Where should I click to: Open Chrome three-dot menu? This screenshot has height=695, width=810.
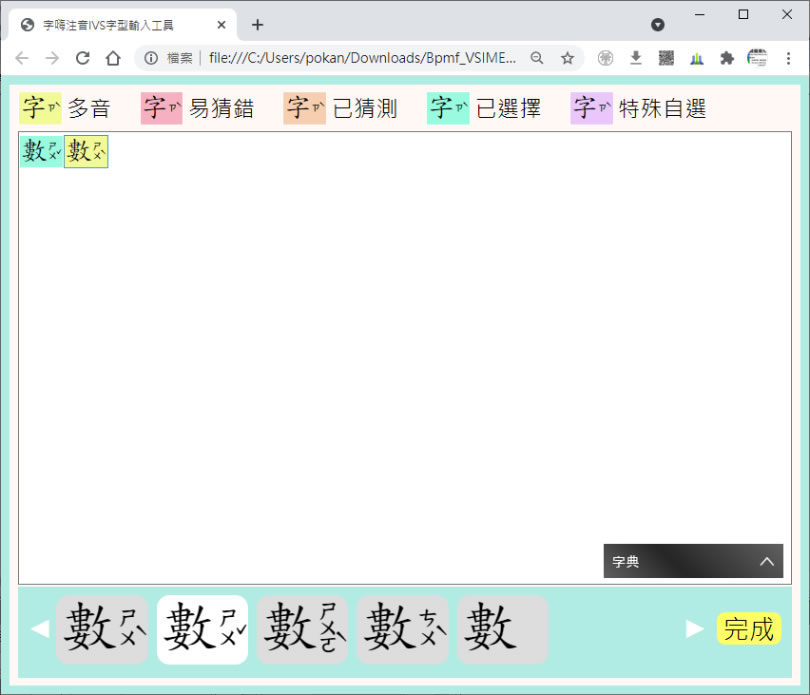coord(788,58)
